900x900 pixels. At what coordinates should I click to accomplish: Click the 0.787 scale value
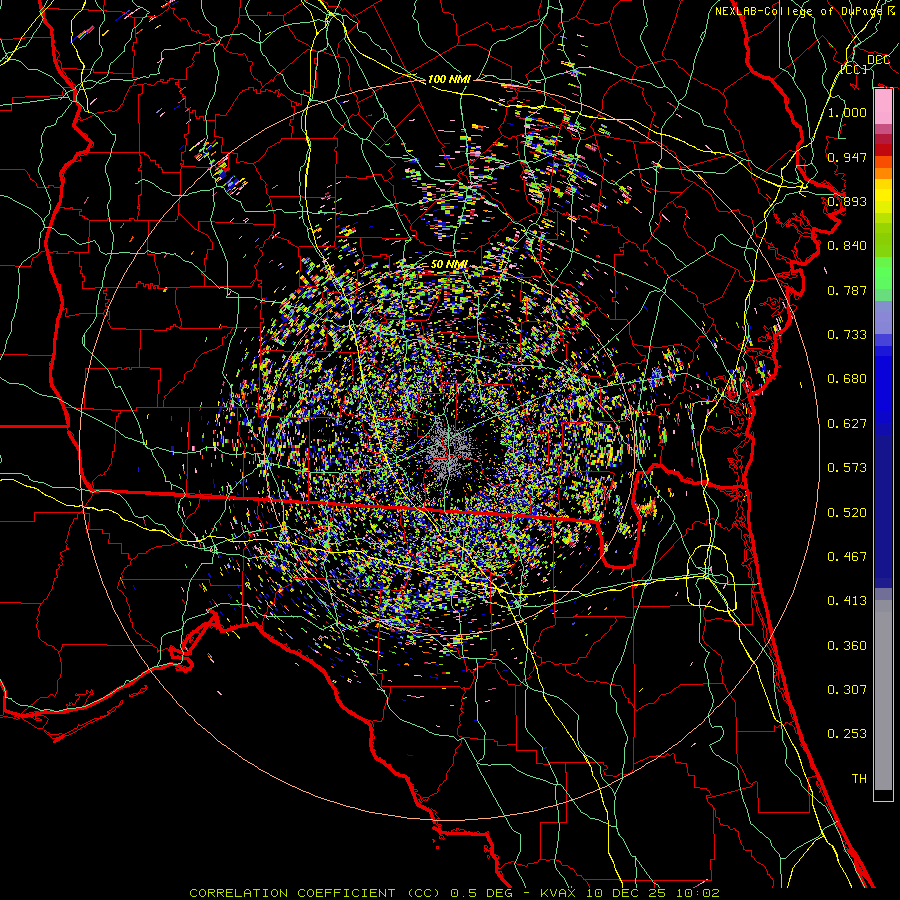coord(847,290)
